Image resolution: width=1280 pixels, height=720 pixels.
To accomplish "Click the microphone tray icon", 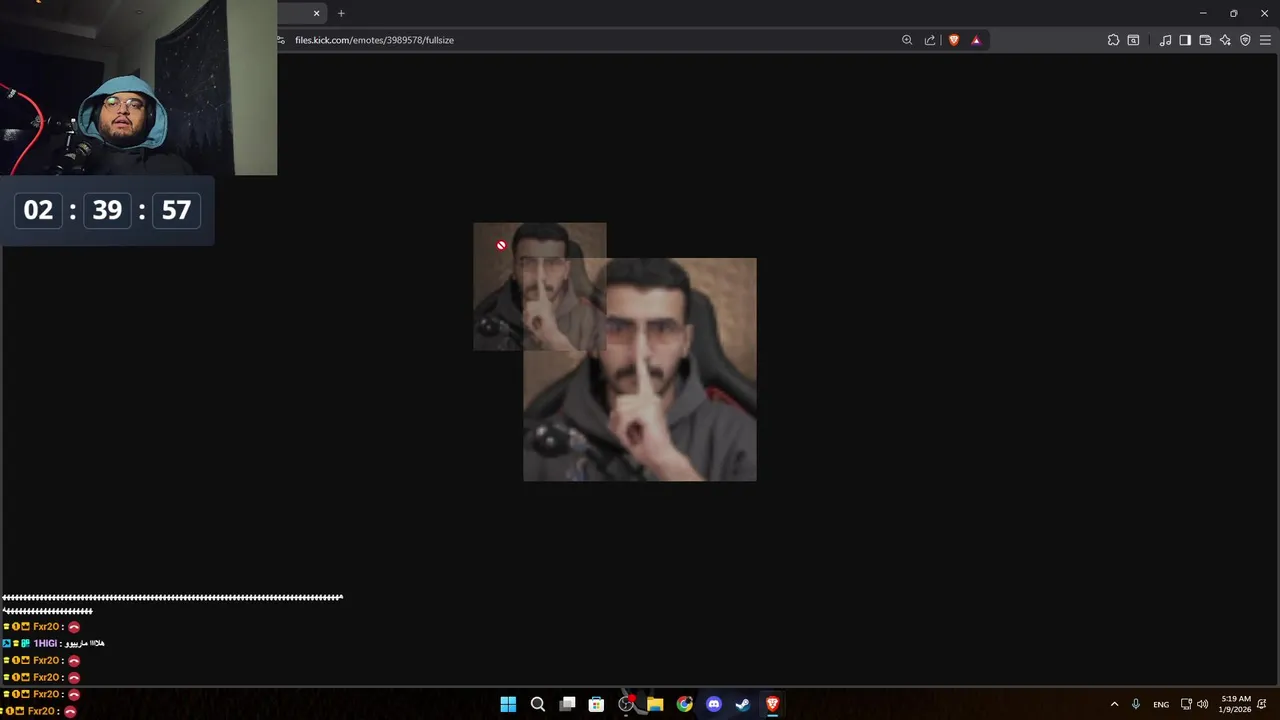I will coord(1136,704).
